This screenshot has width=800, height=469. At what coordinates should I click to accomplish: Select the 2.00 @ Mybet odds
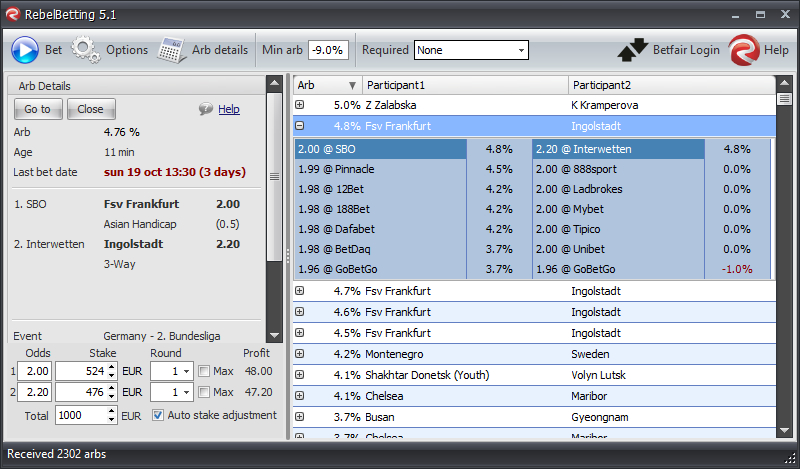619,209
